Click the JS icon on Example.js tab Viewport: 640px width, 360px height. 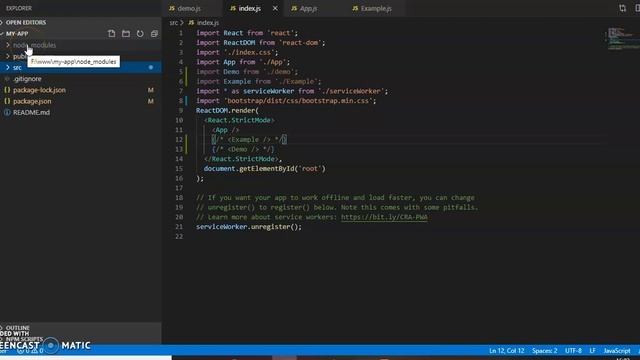[x=355, y=8]
